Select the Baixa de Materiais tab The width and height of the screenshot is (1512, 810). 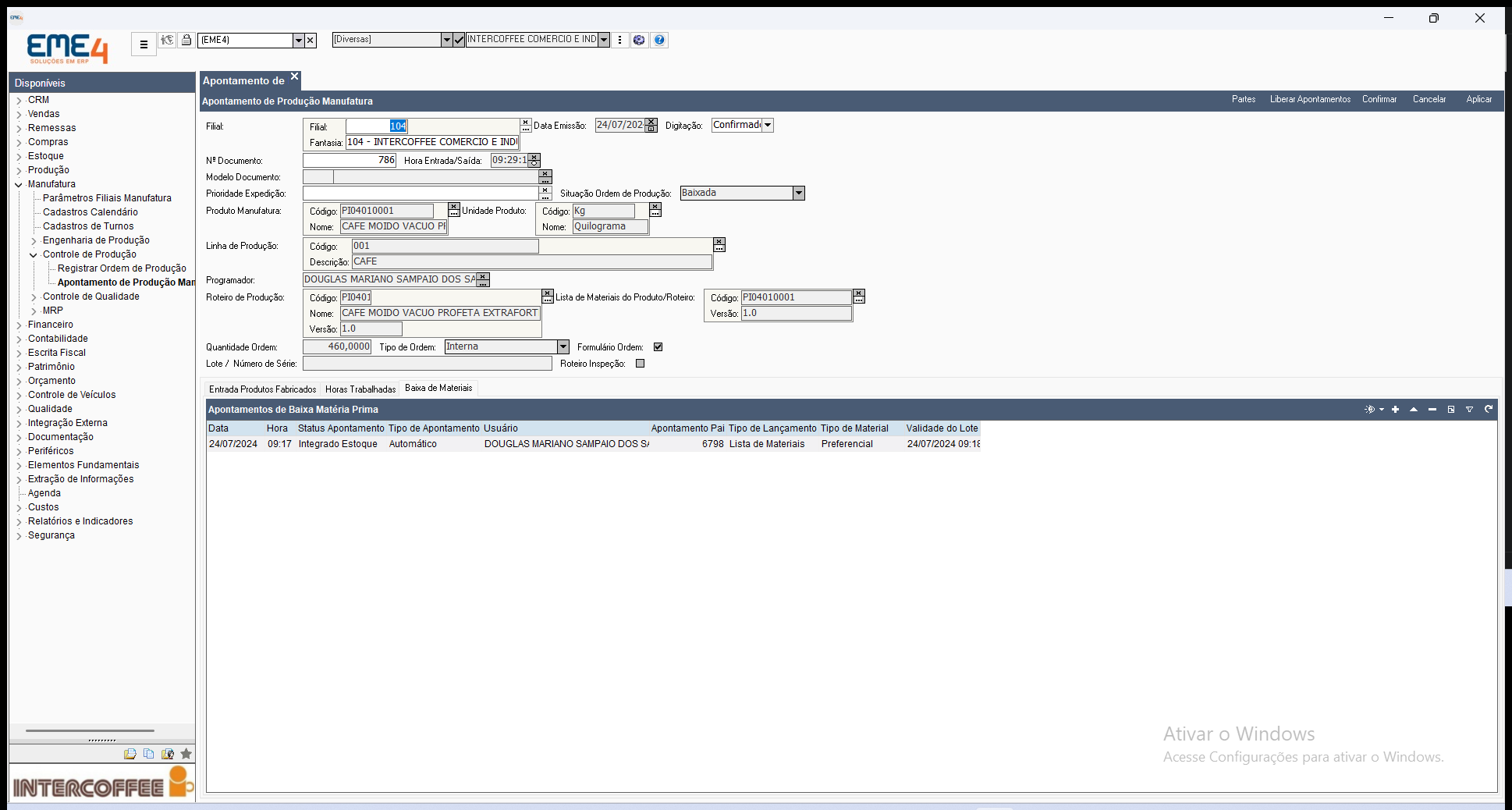coord(438,388)
